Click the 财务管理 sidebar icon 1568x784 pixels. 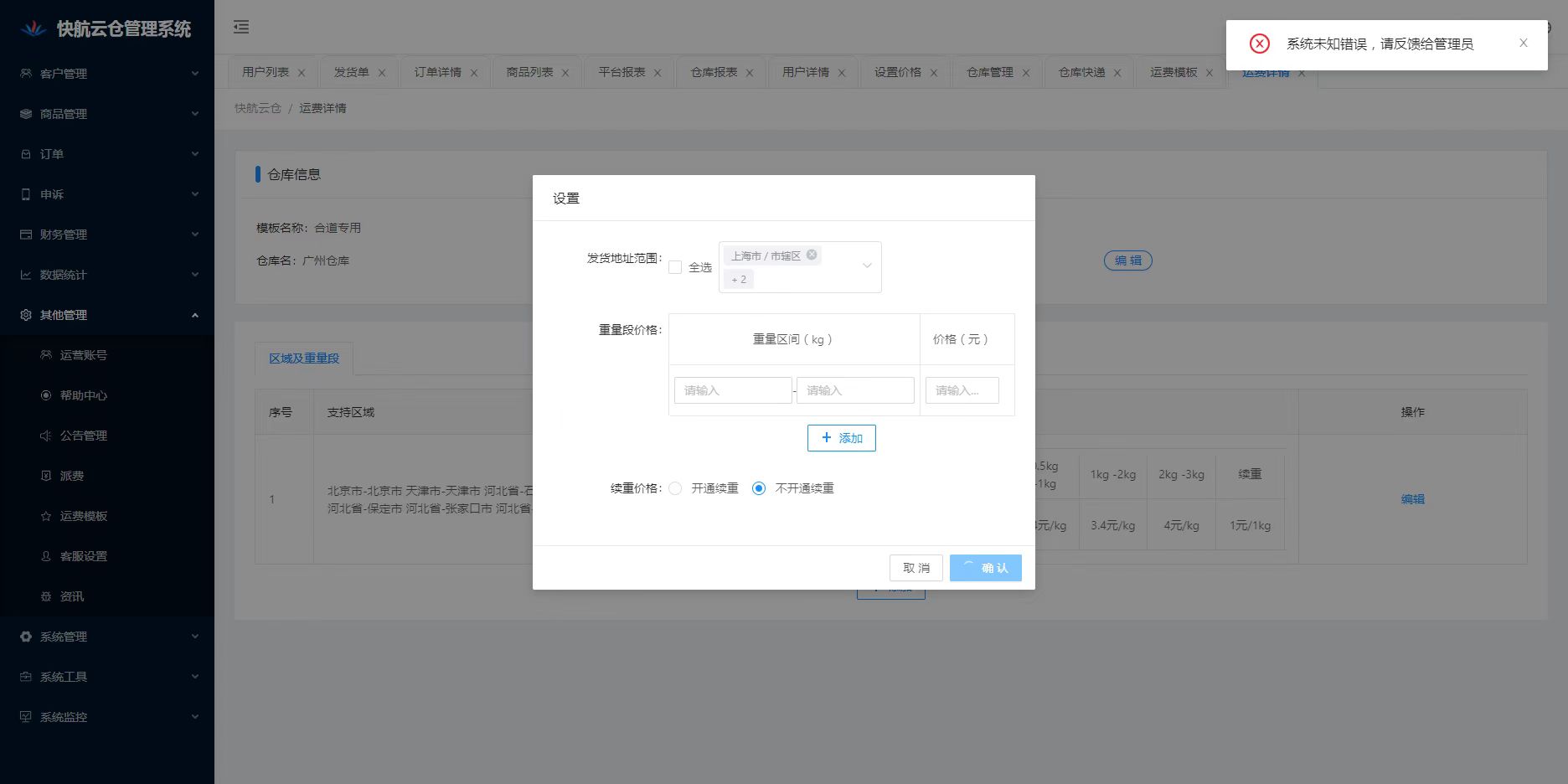tap(26, 235)
